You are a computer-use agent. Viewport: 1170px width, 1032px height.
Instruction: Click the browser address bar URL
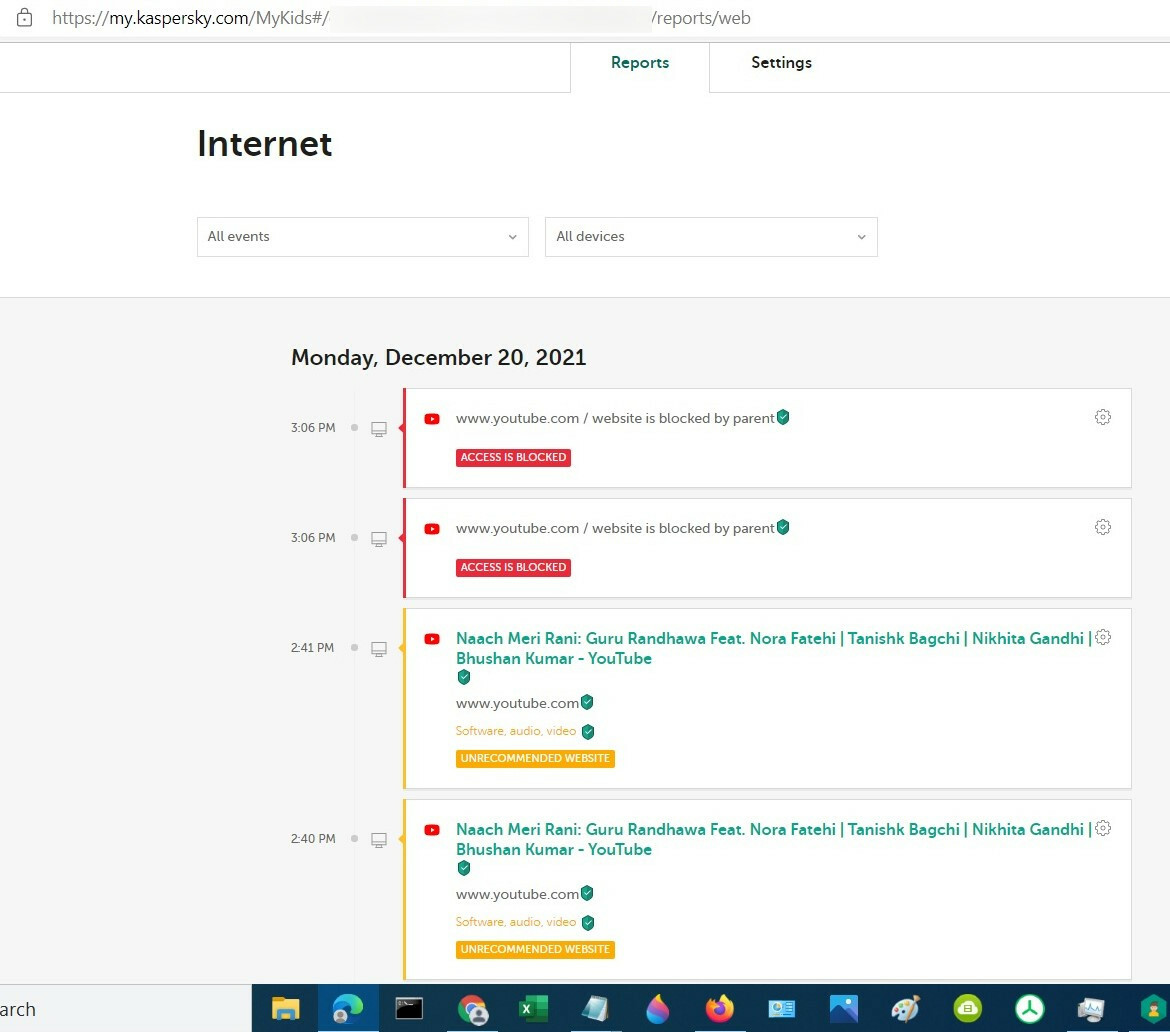(x=401, y=18)
